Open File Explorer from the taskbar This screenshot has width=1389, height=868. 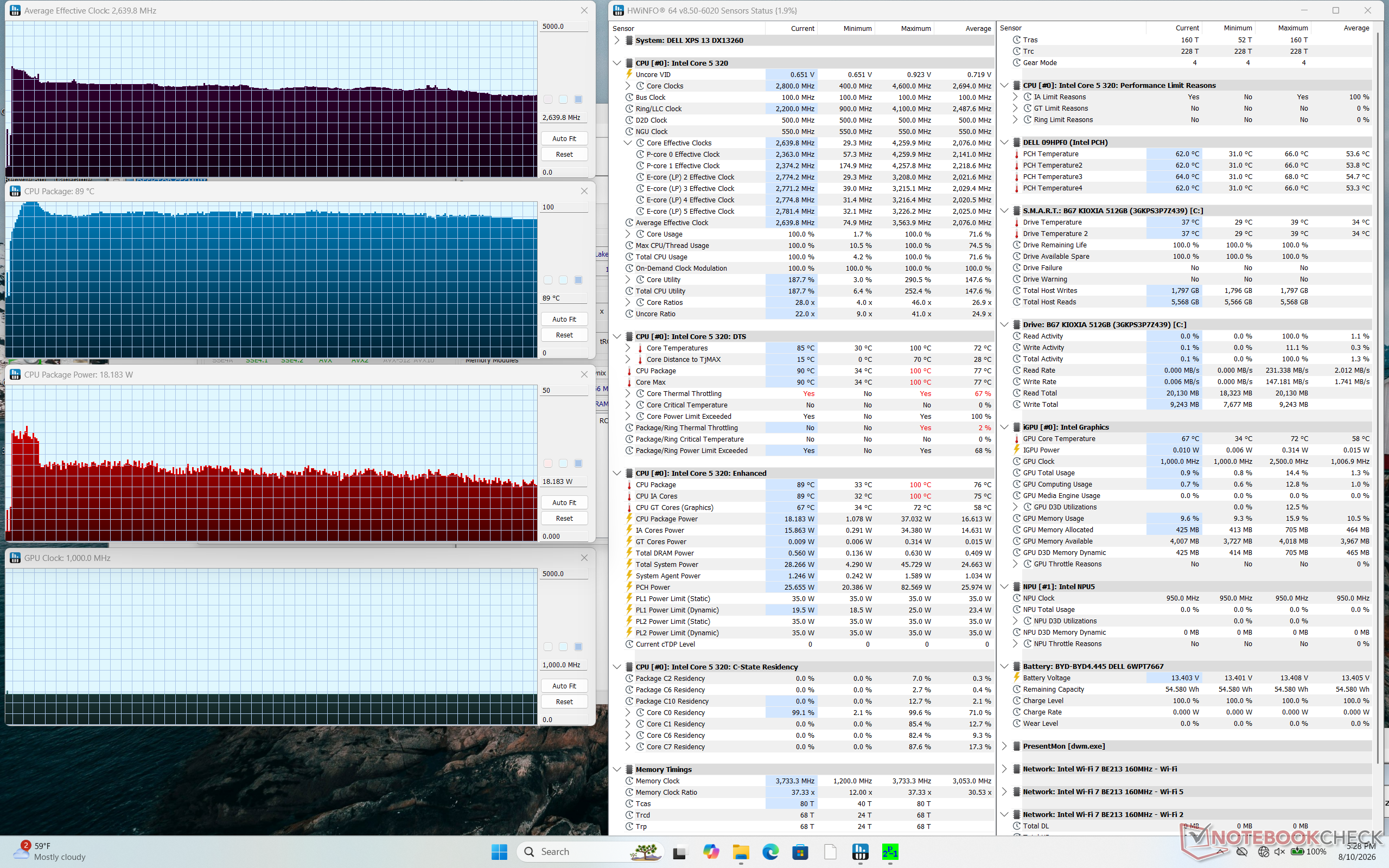coord(741,852)
